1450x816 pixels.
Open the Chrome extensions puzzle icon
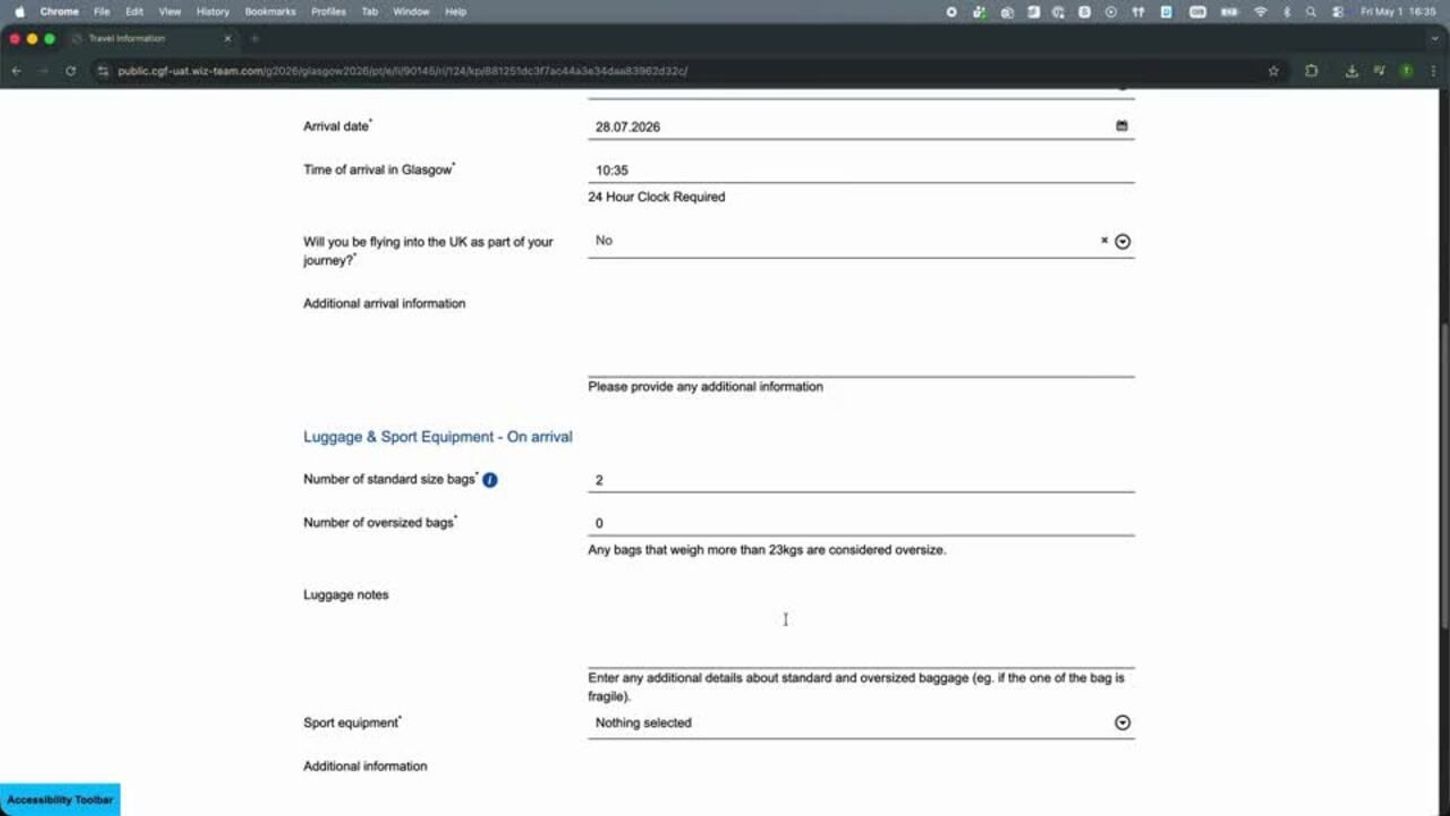(1311, 71)
